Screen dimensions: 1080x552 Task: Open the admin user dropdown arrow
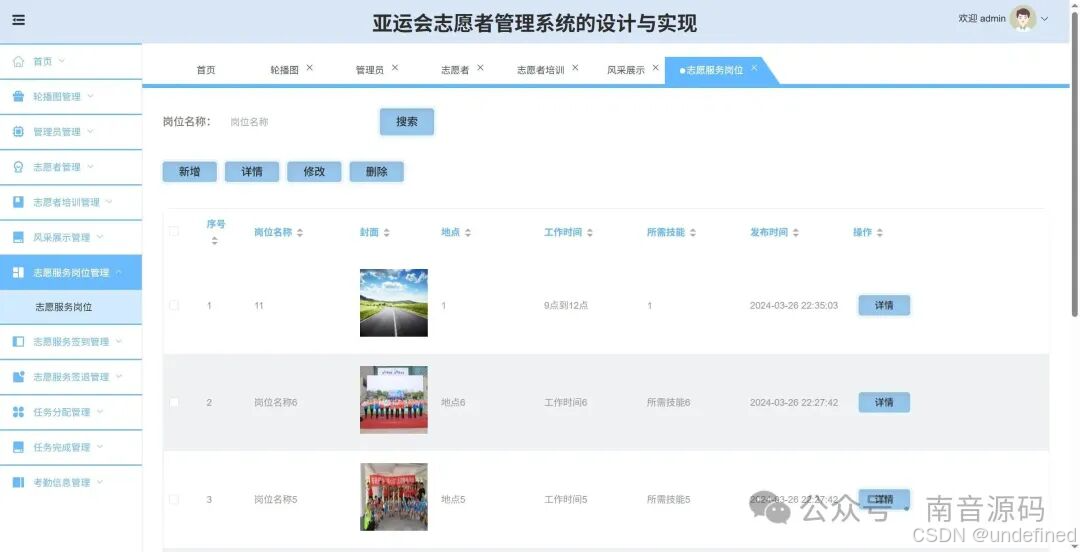pos(1044,19)
